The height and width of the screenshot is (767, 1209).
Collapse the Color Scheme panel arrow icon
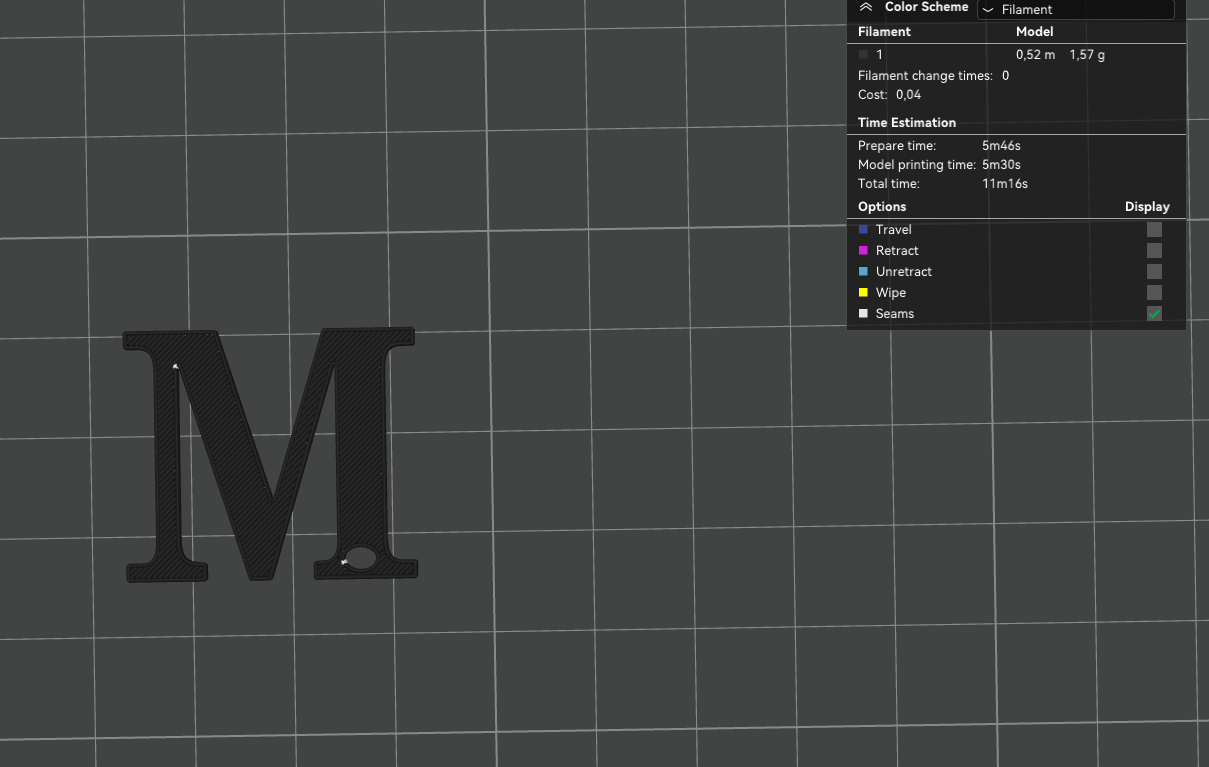click(866, 7)
